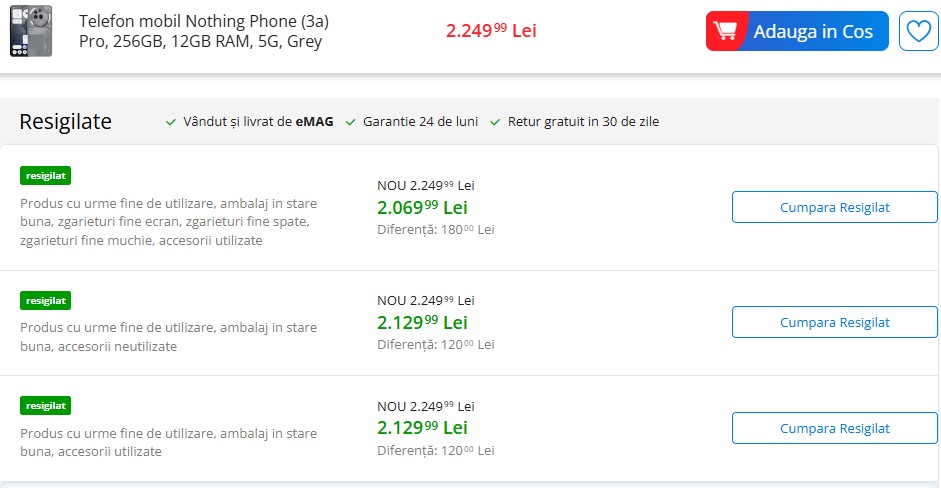Click the heart wishlist icon

tap(918, 31)
